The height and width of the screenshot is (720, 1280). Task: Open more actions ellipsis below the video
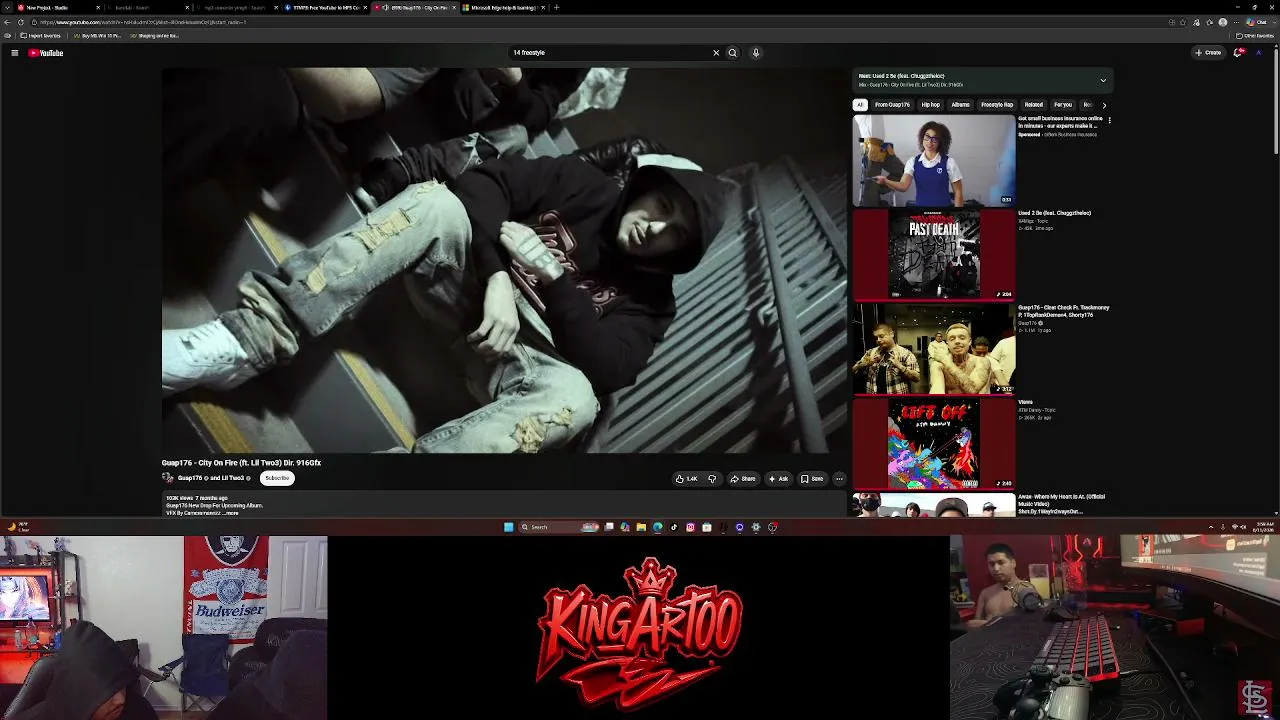click(839, 479)
